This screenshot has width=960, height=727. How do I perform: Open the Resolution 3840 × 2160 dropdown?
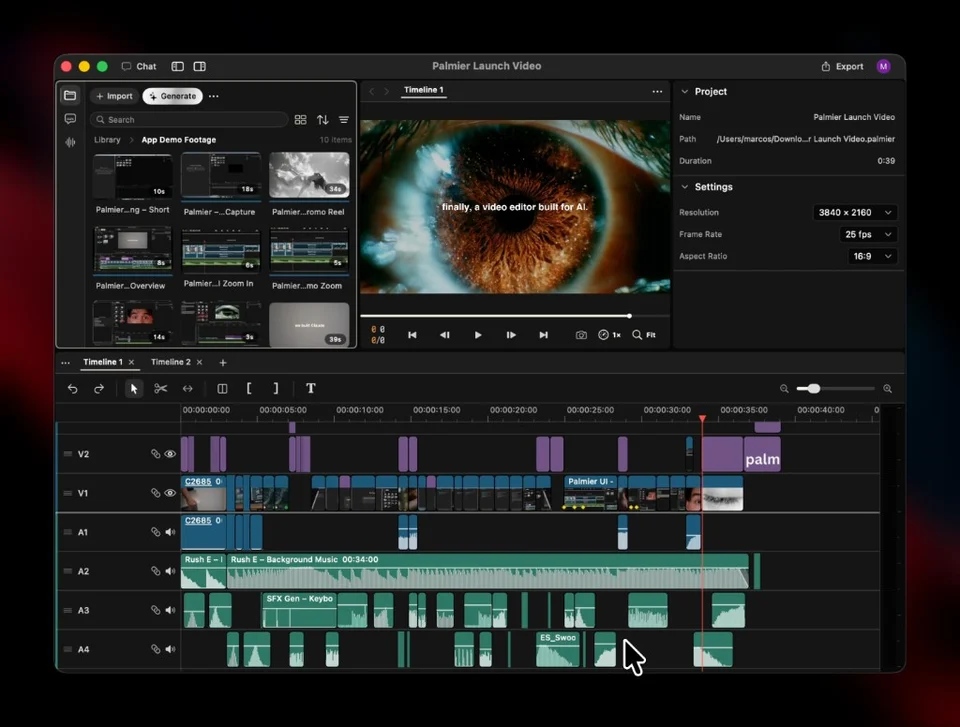pos(855,213)
